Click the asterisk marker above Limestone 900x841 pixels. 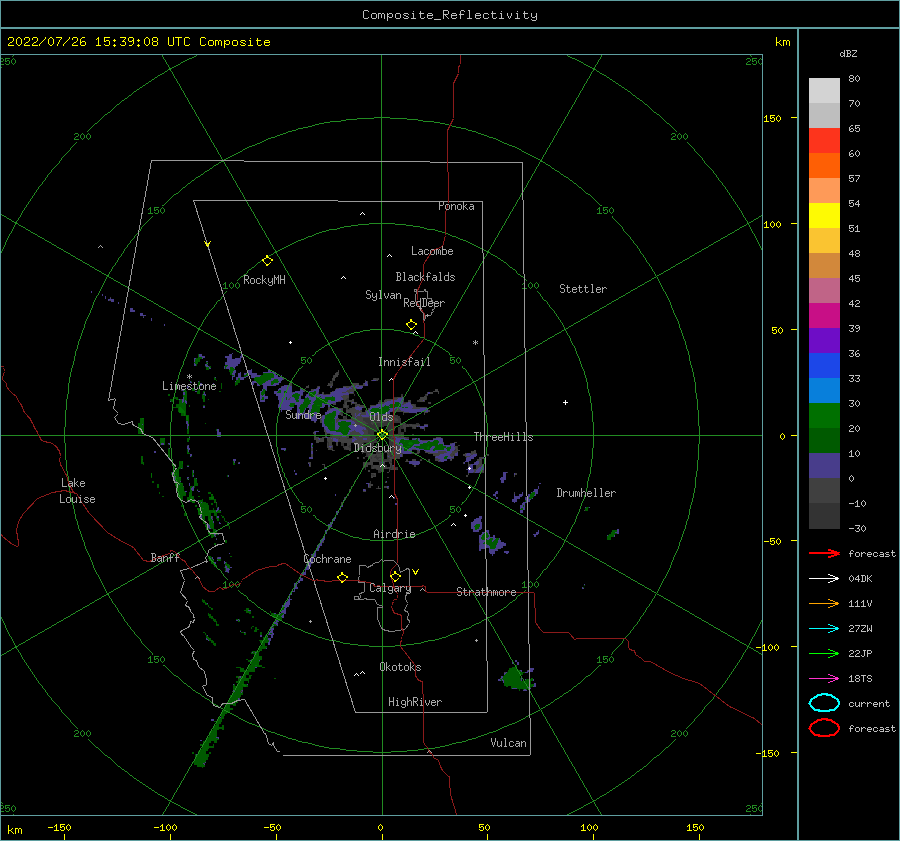189,377
